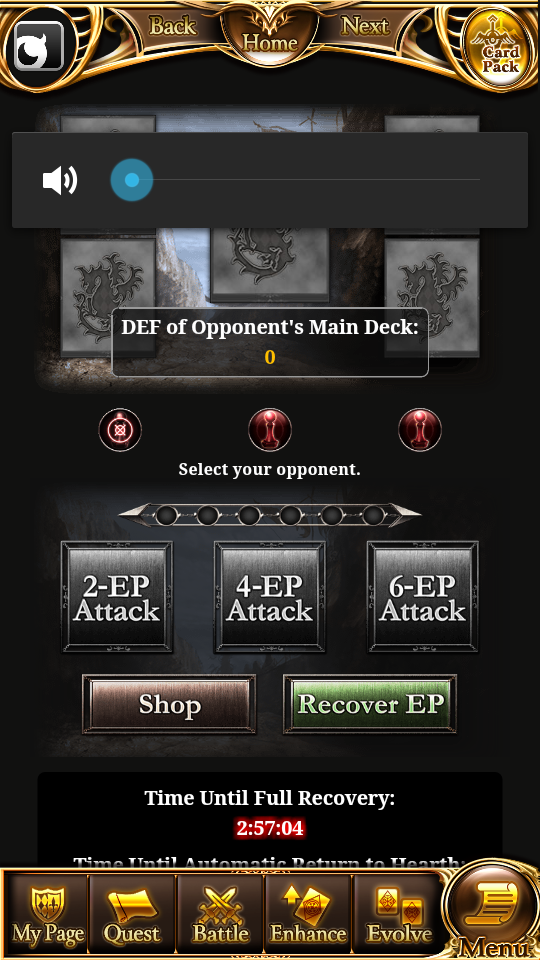Select the right red pawn opponent icon

click(420, 430)
